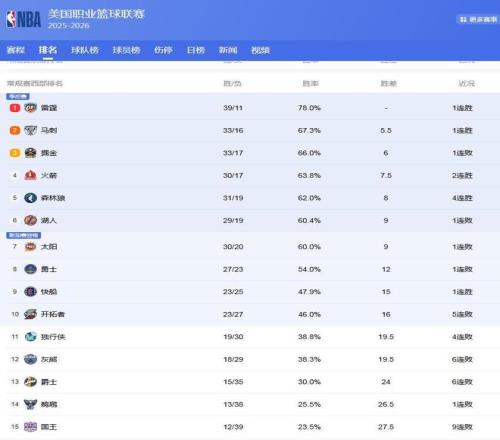Open the 球员榜 player stats tab

[126, 50]
